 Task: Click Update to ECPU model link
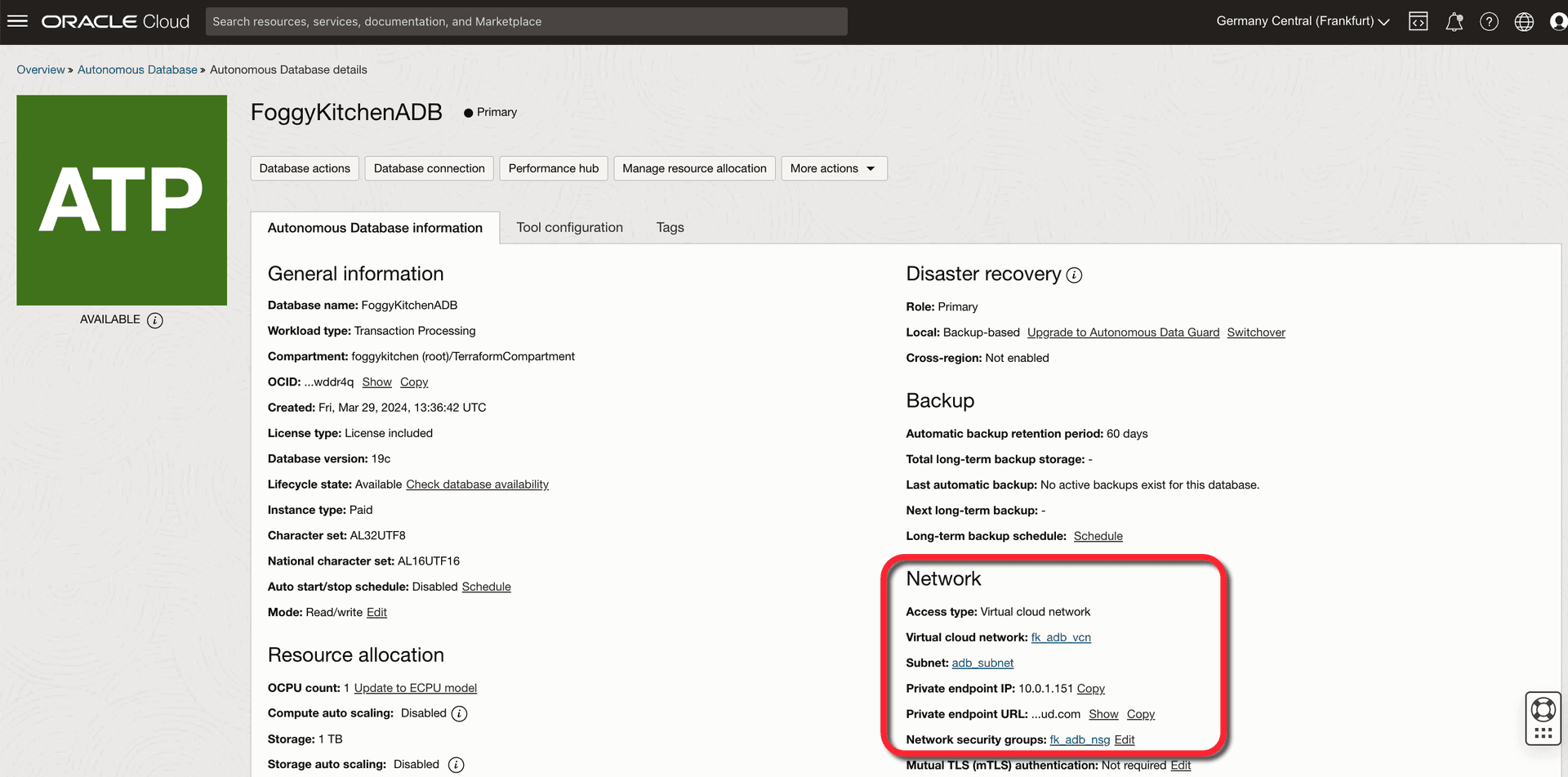click(x=415, y=688)
